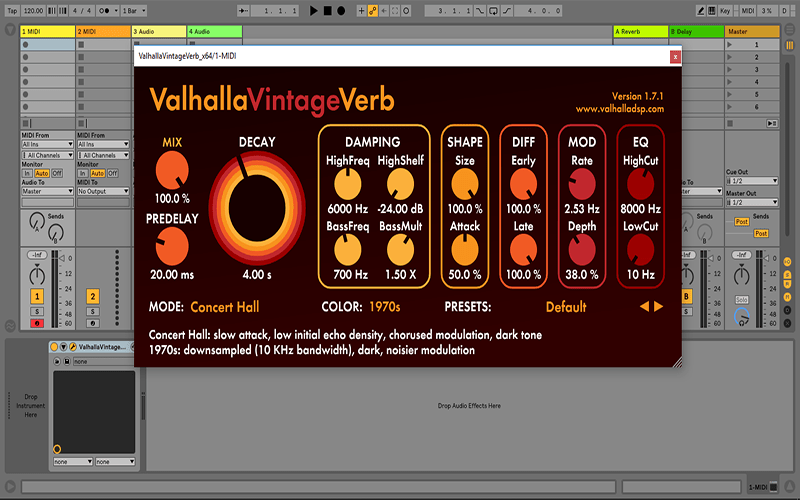Select the Master track header
Screen dimensions: 800x500
pos(752,31)
